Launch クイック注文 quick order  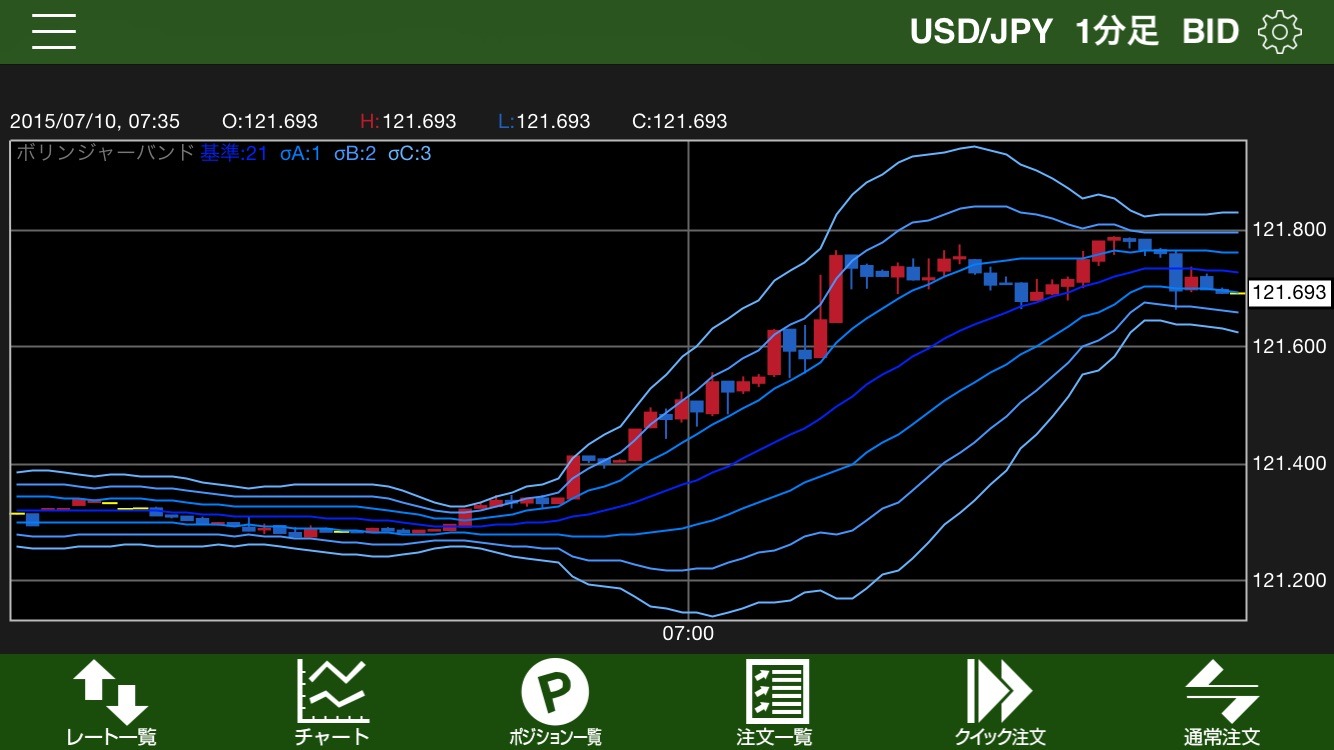click(x=999, y=703)
